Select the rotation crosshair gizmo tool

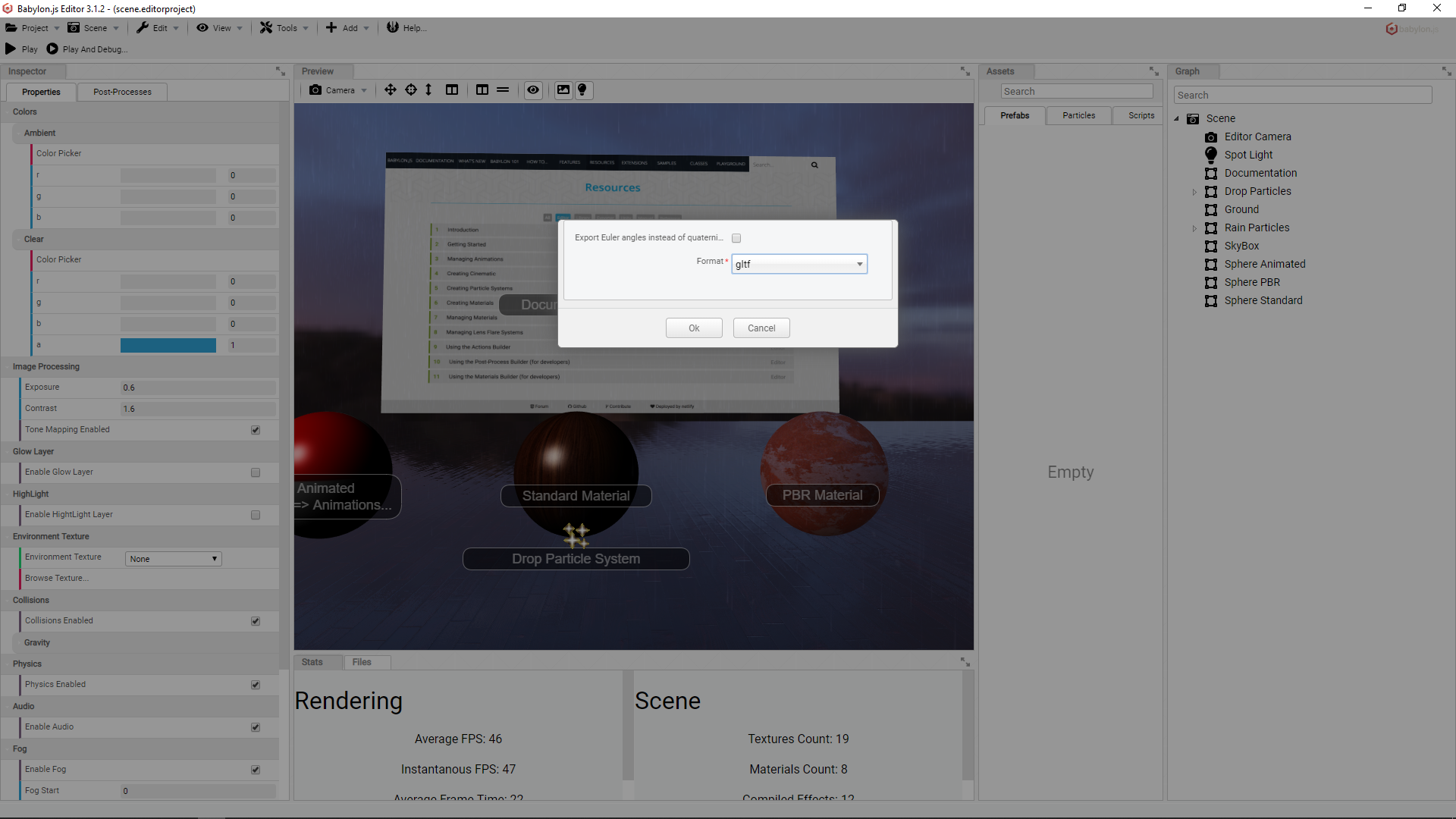coord(411,90)
